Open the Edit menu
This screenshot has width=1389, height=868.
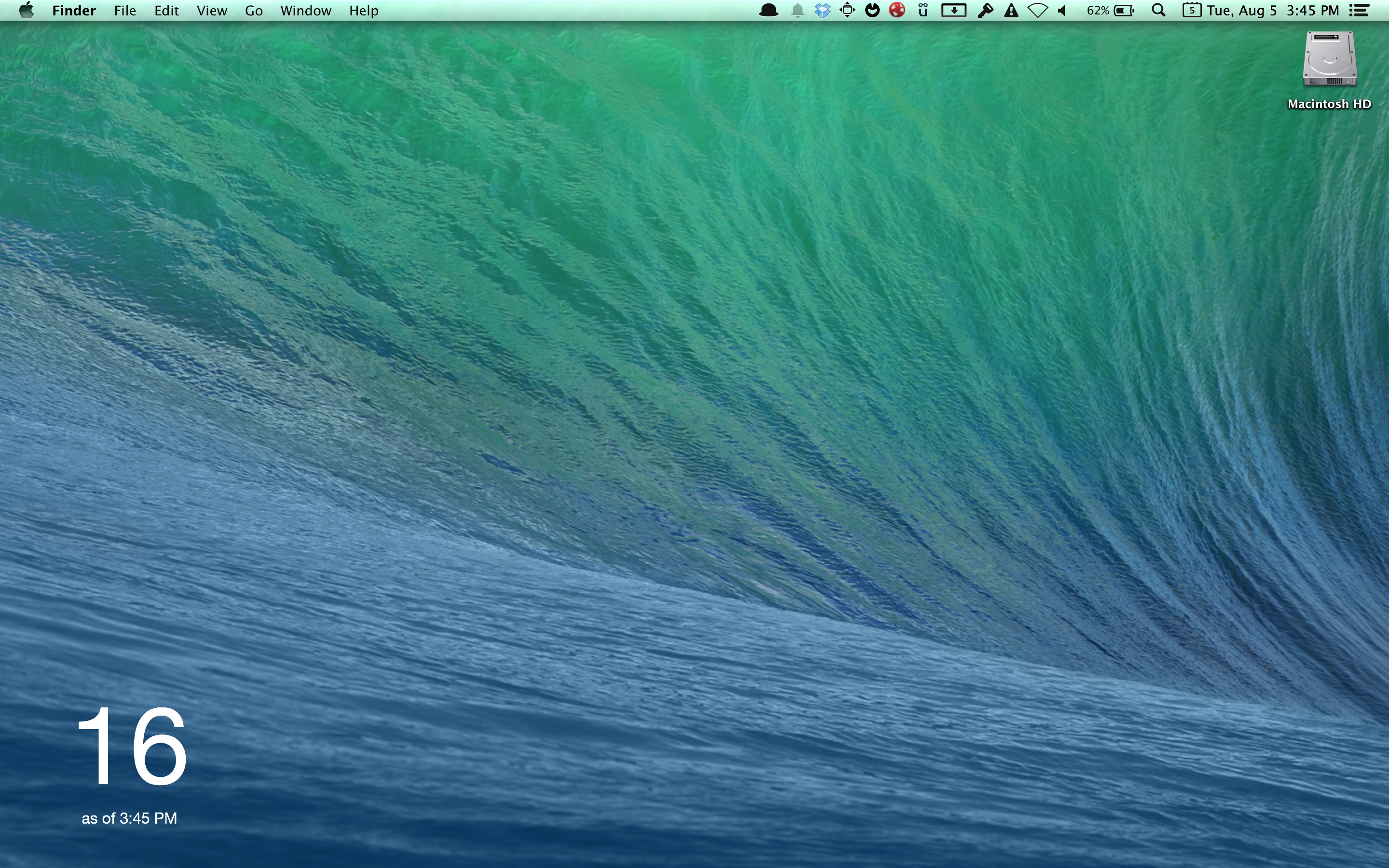[x=166, y=10]
